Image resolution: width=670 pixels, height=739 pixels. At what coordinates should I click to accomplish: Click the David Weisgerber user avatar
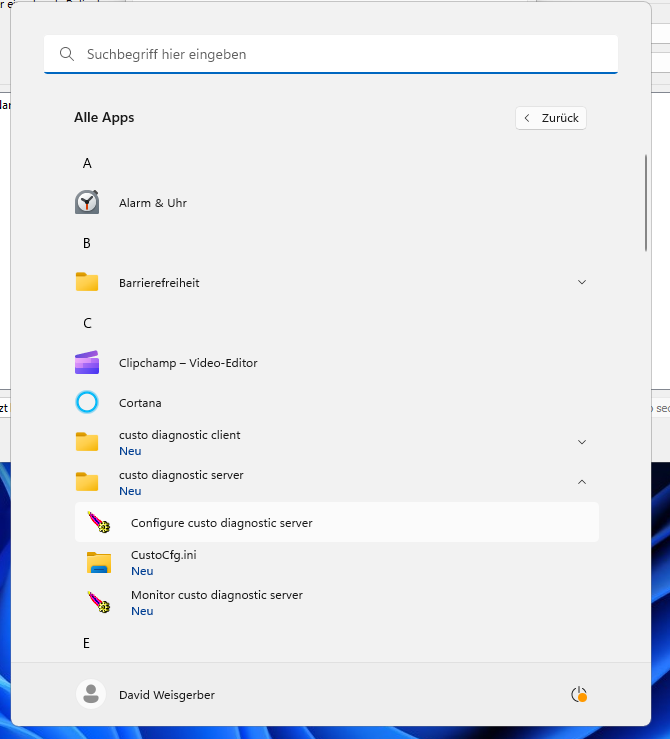coord(91,694)
